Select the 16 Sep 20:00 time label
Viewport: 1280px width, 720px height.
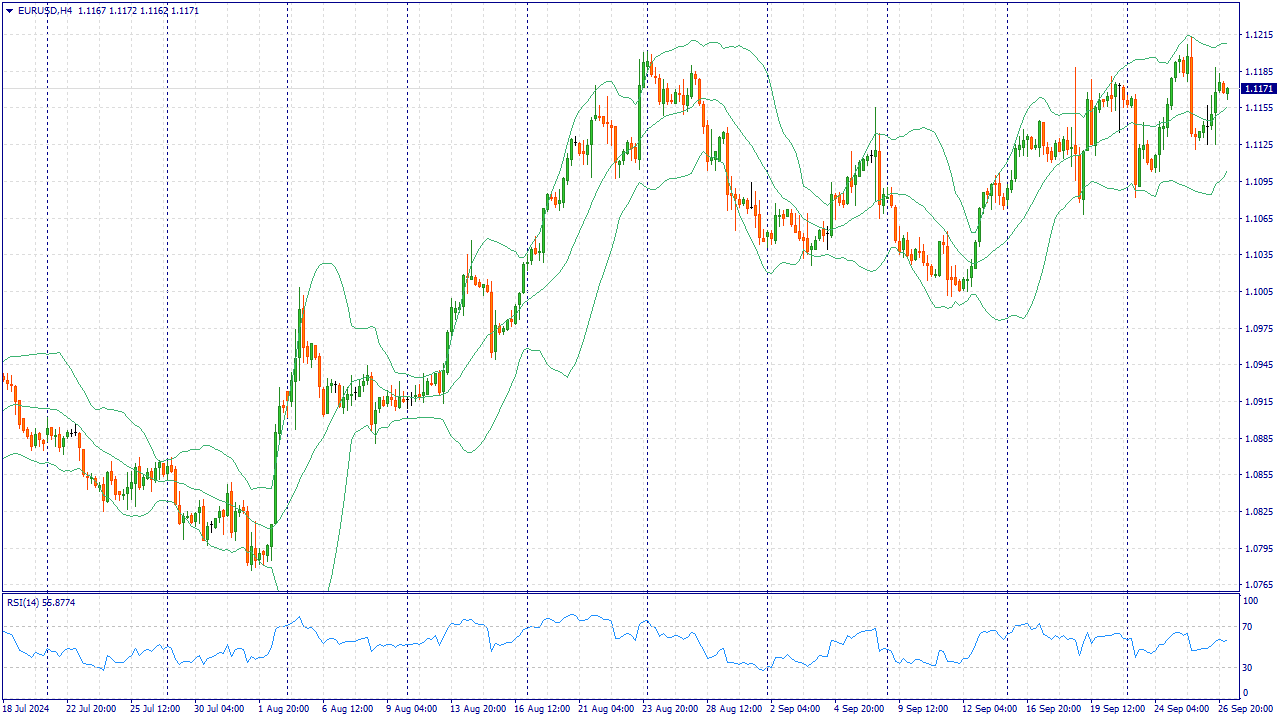(x=1052, y=709)
